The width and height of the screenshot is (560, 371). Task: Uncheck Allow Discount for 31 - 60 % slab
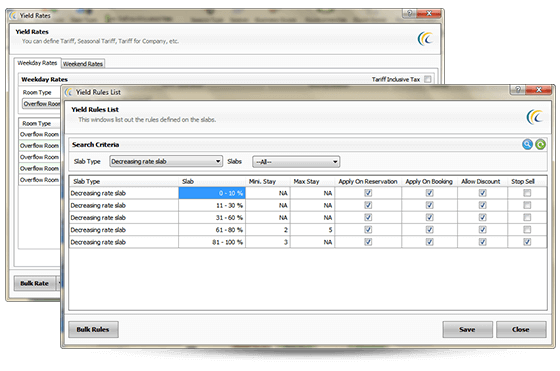coord(482,217)
